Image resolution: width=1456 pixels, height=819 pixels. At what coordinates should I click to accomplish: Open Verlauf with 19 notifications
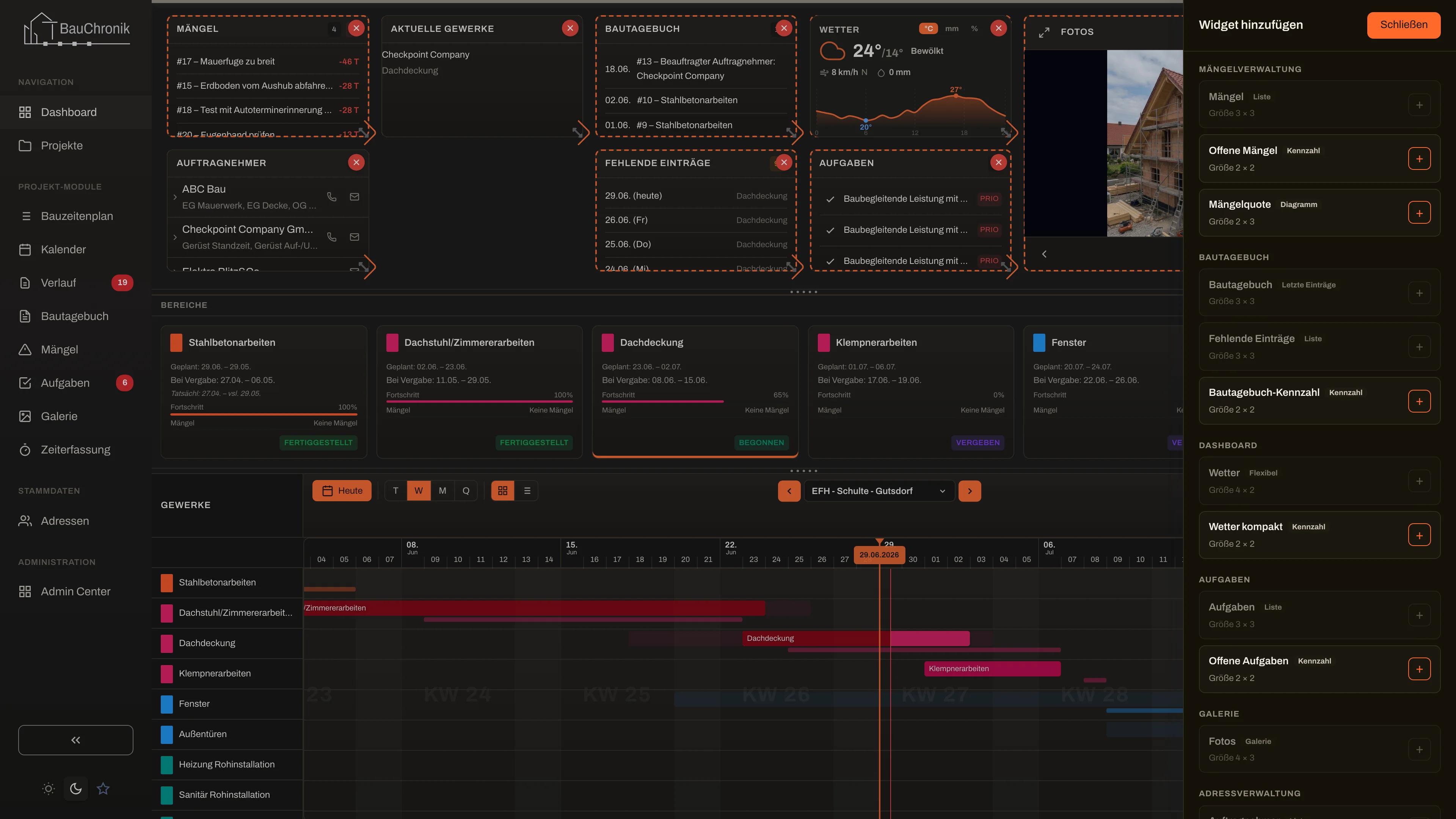76,282
